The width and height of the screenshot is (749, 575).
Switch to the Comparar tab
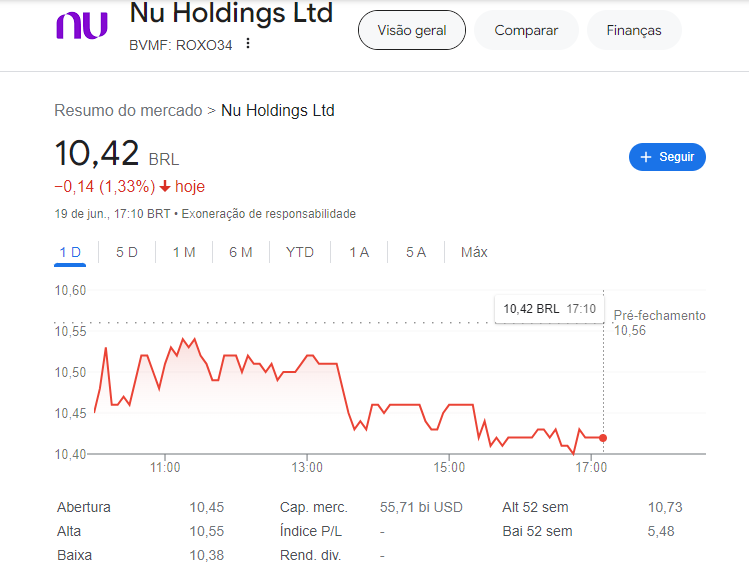[x=526, y=30]
